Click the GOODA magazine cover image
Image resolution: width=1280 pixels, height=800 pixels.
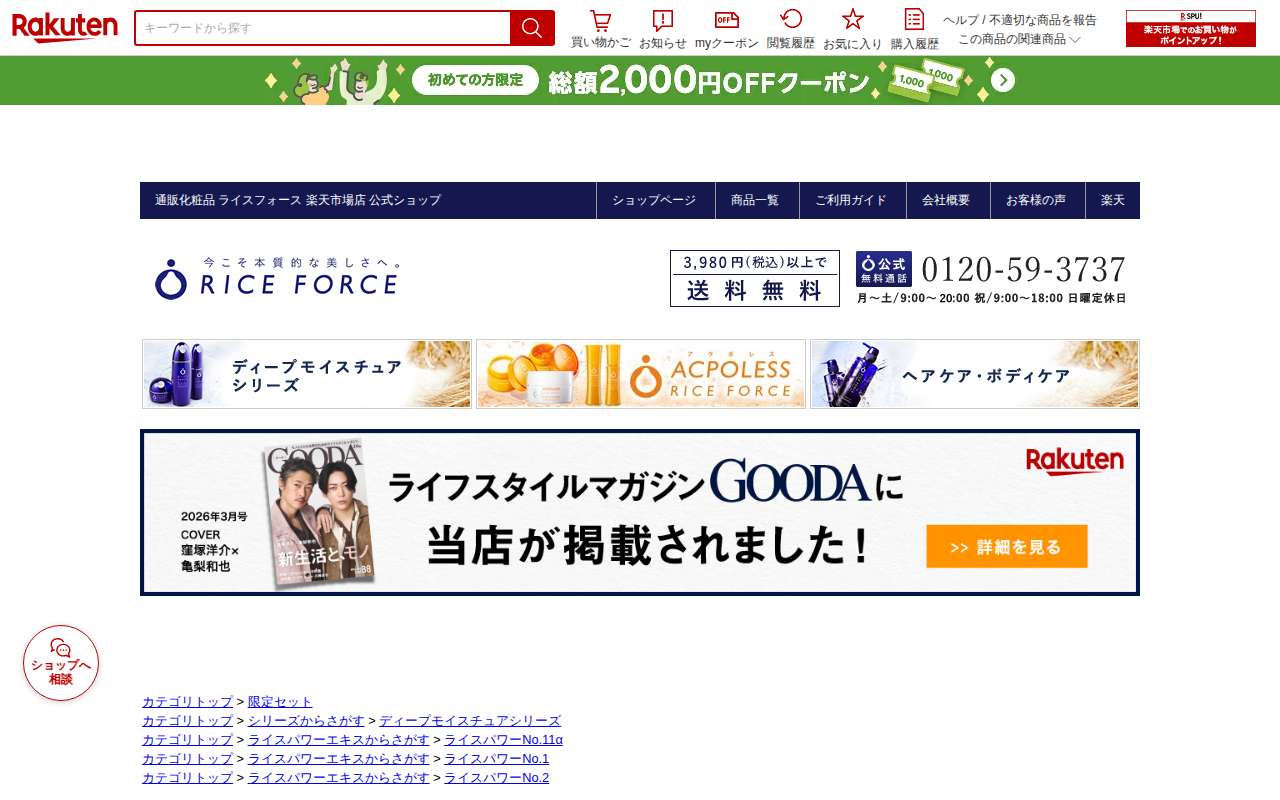tap(320, 513)
